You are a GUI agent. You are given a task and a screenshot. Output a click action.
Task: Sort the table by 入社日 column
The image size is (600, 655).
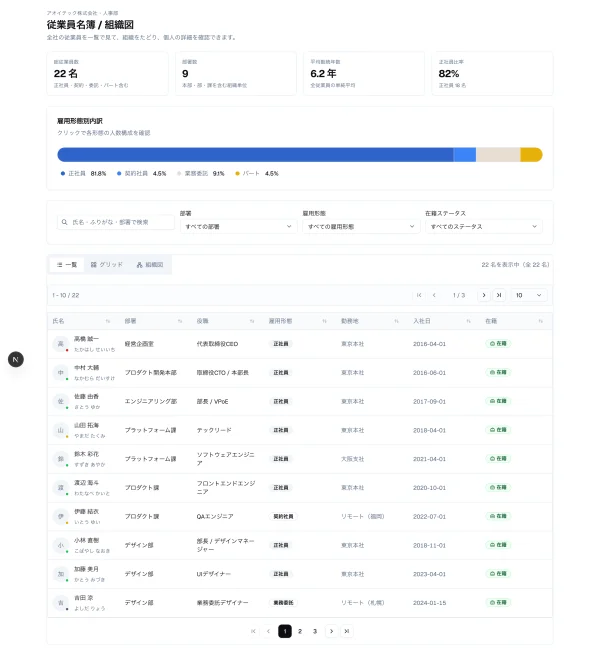pos(468,321)
